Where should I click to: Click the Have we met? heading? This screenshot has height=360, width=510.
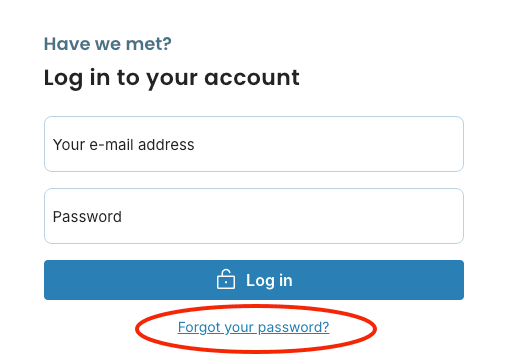click(x=108, y=44)
